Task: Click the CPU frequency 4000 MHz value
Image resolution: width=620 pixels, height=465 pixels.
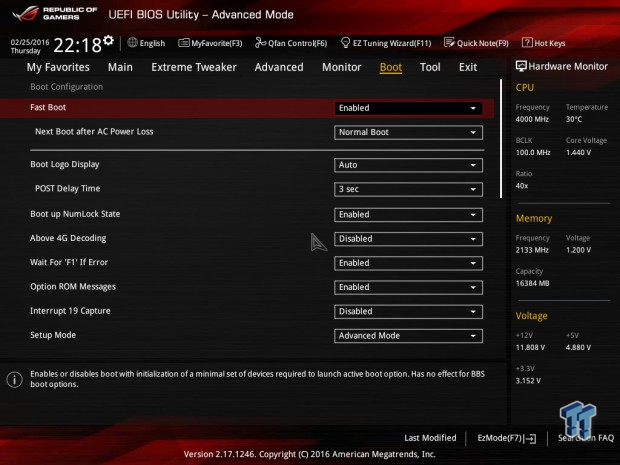Action: tap(532, 119)
